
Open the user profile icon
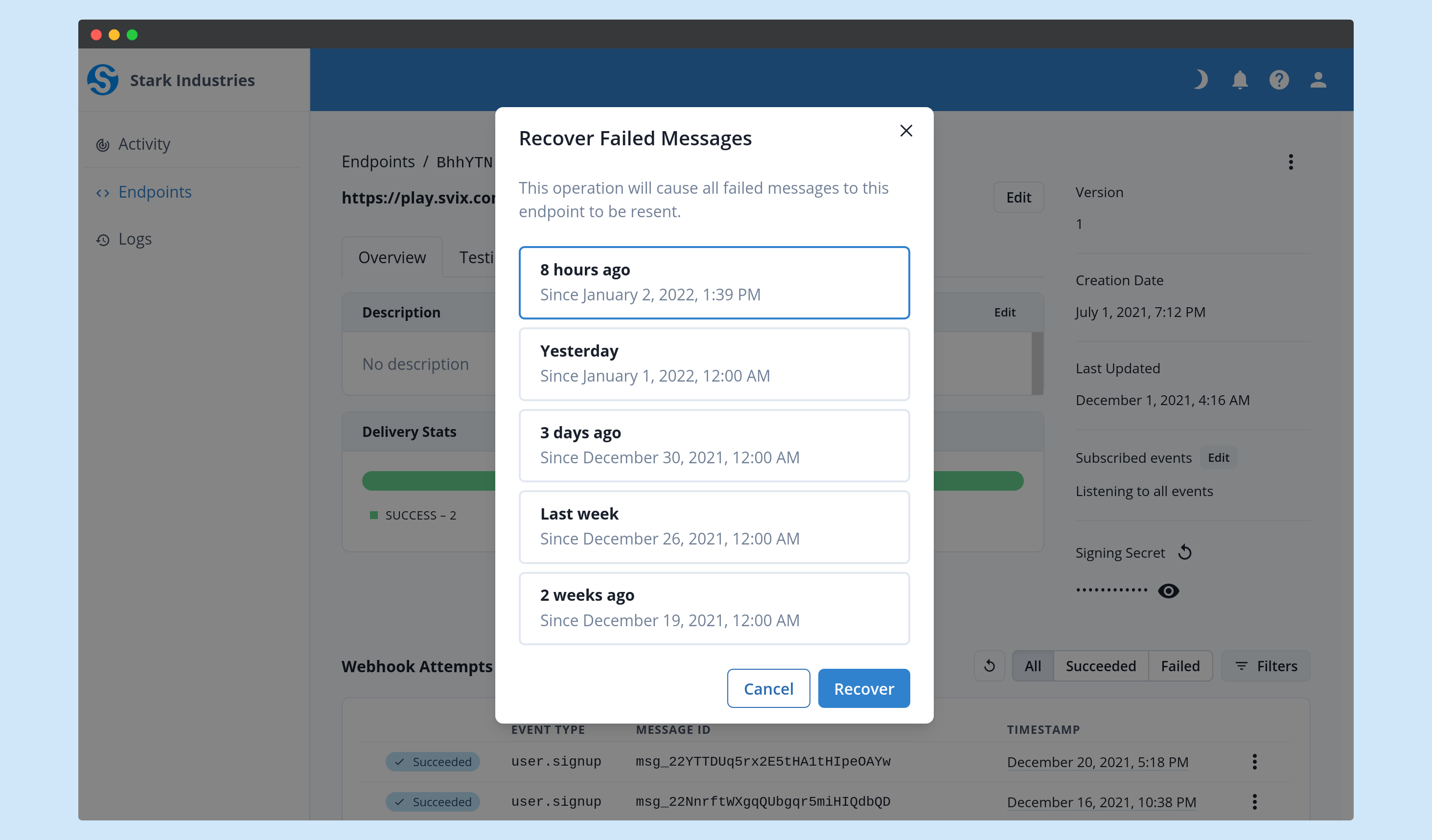point(1319,80)
